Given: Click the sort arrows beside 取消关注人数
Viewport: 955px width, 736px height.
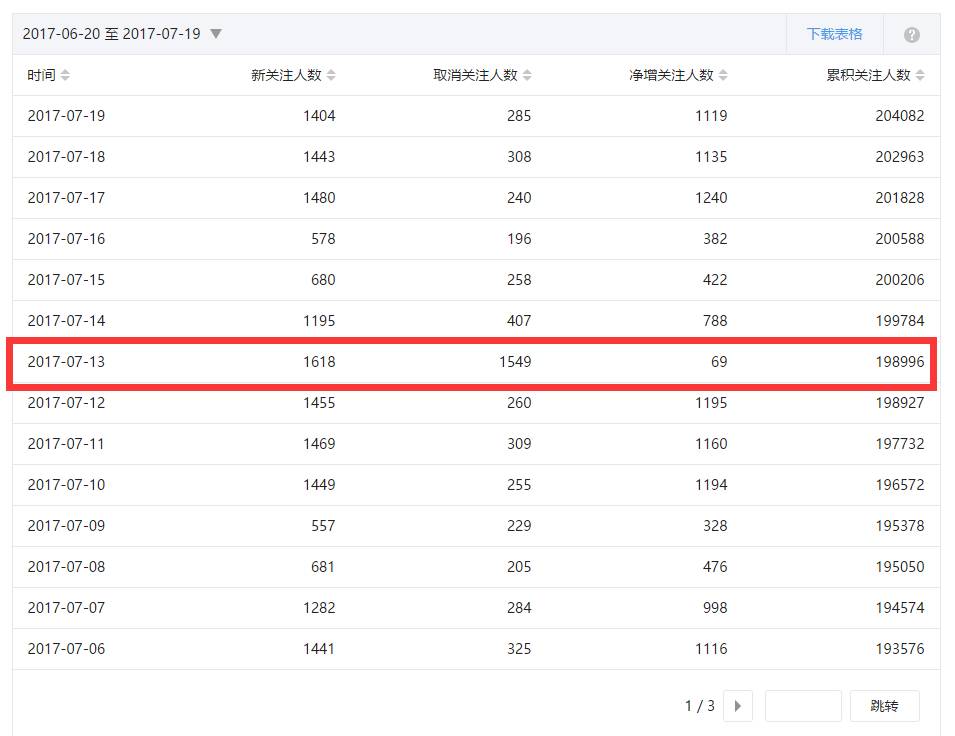Looking at the screenshot, I should (527, 76).
